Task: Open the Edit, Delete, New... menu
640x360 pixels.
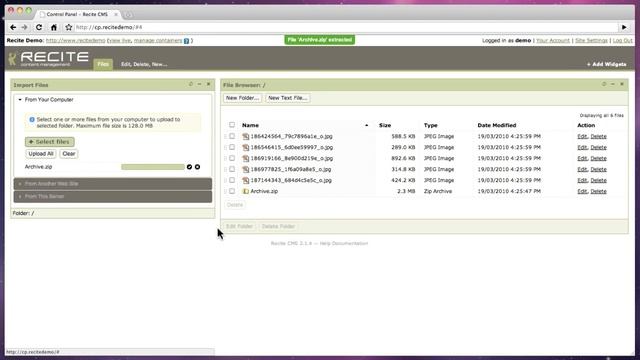Action: (x=144, y=64)
